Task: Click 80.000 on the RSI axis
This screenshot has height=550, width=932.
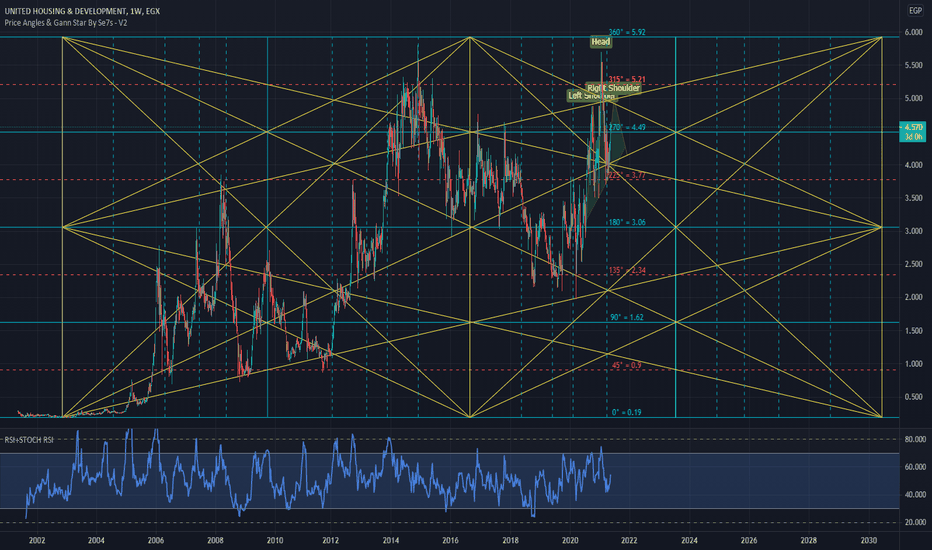Action: [x=915, y=439]
